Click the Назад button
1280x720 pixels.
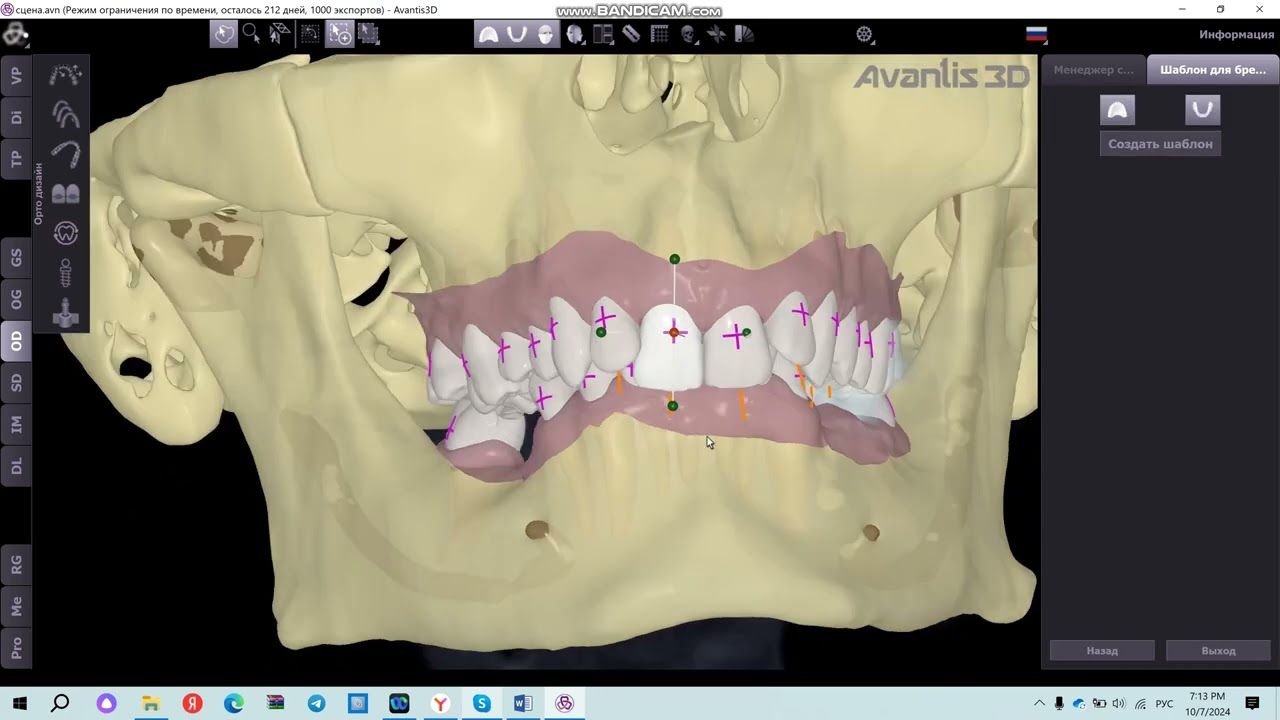pos(1101,651)
